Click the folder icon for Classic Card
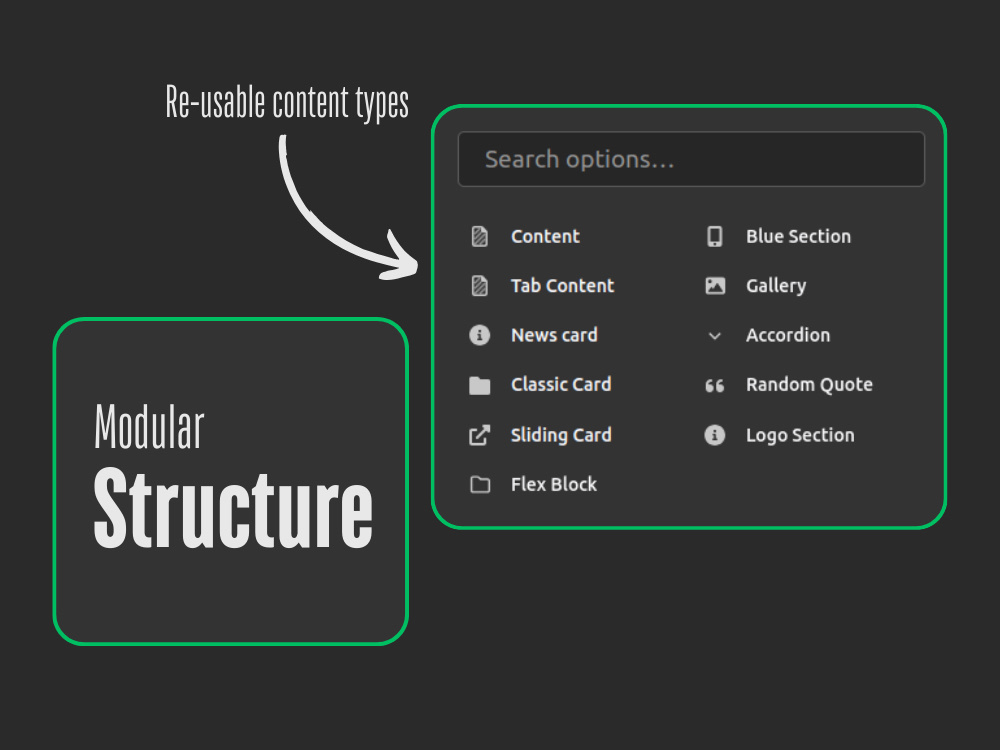 click(x=479, y=385)
